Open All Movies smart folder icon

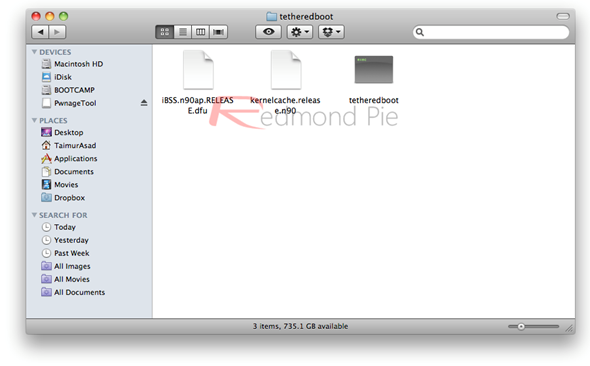pos(46,279)
